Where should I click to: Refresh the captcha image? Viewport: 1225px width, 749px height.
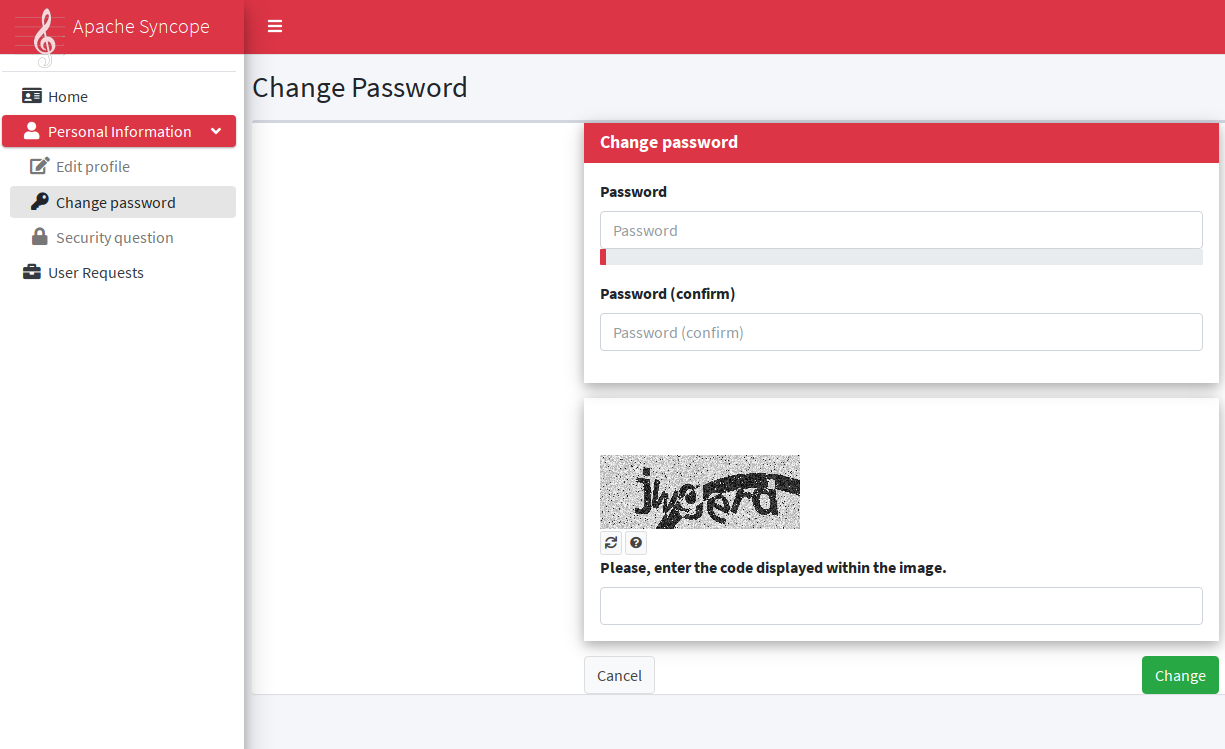click(x=611, y=542)
